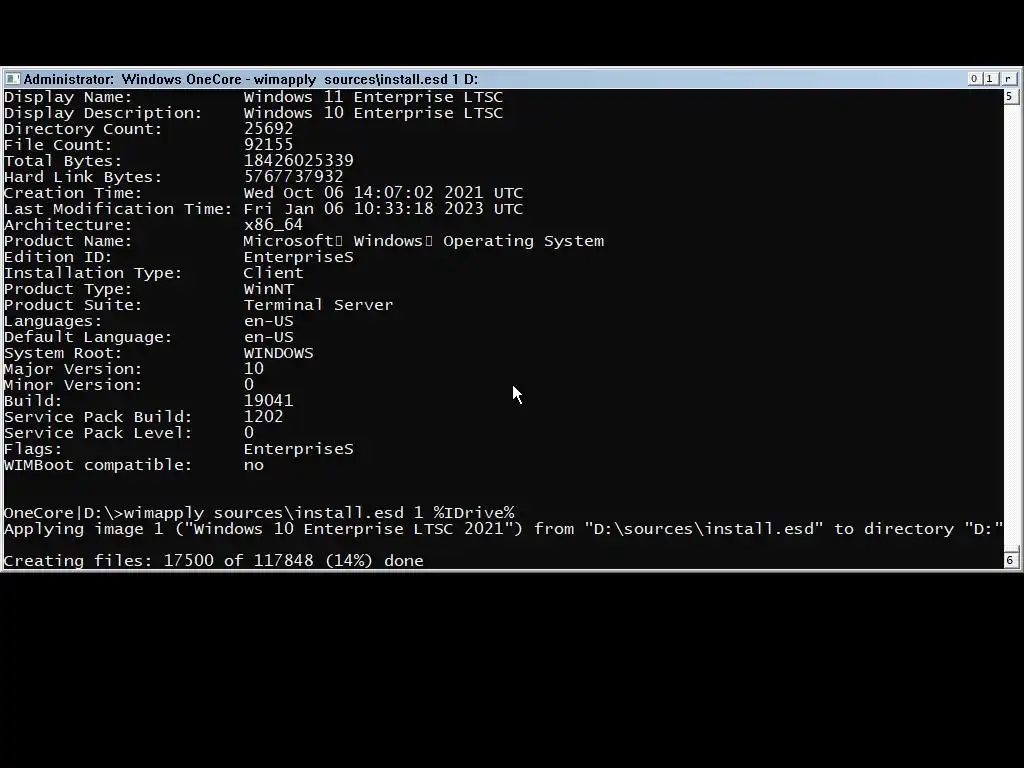
Task: Click the Edition ID value 'EnterpriseS'
Action: [x=298, y=257]
